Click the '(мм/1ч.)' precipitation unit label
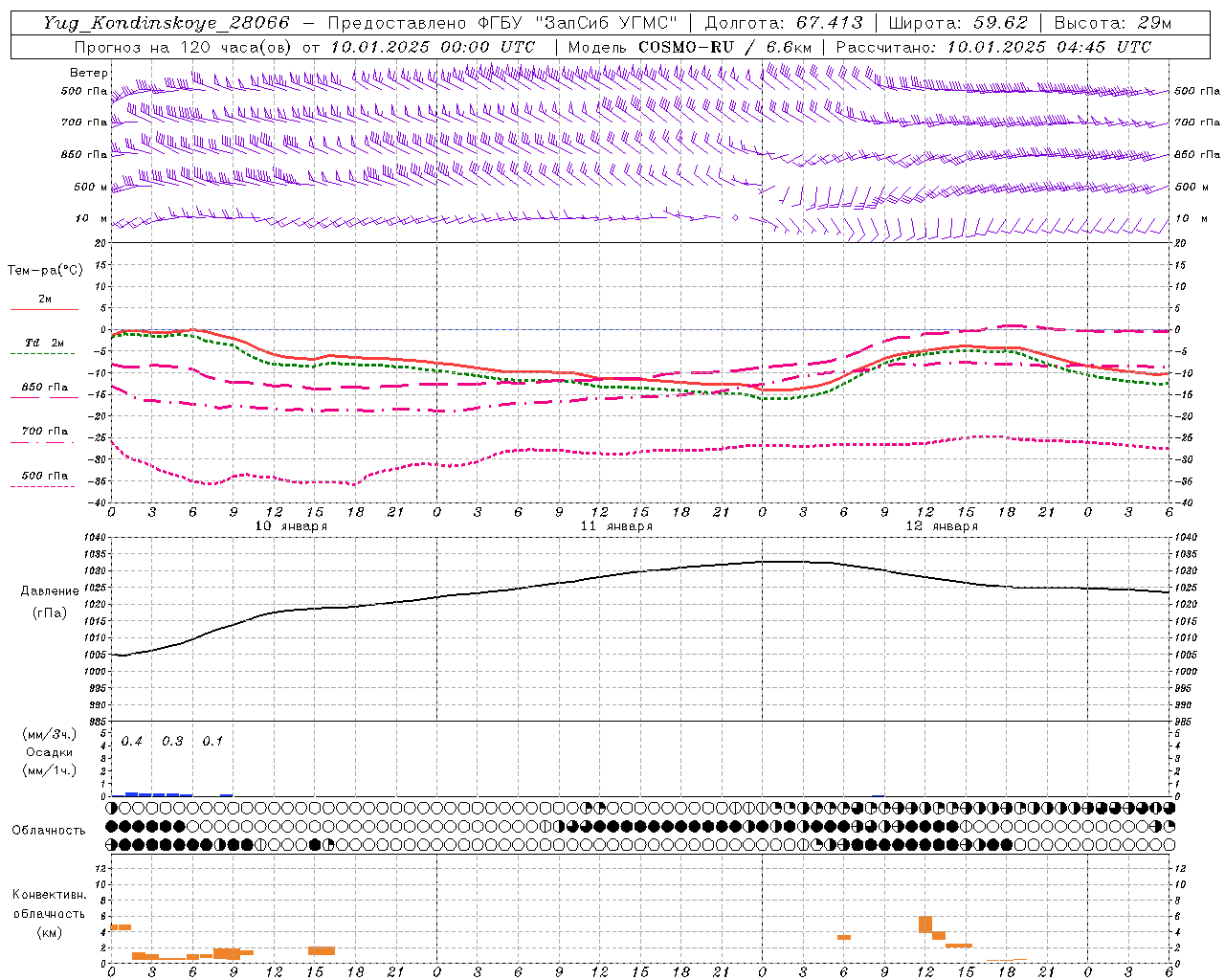 point(50,770)
